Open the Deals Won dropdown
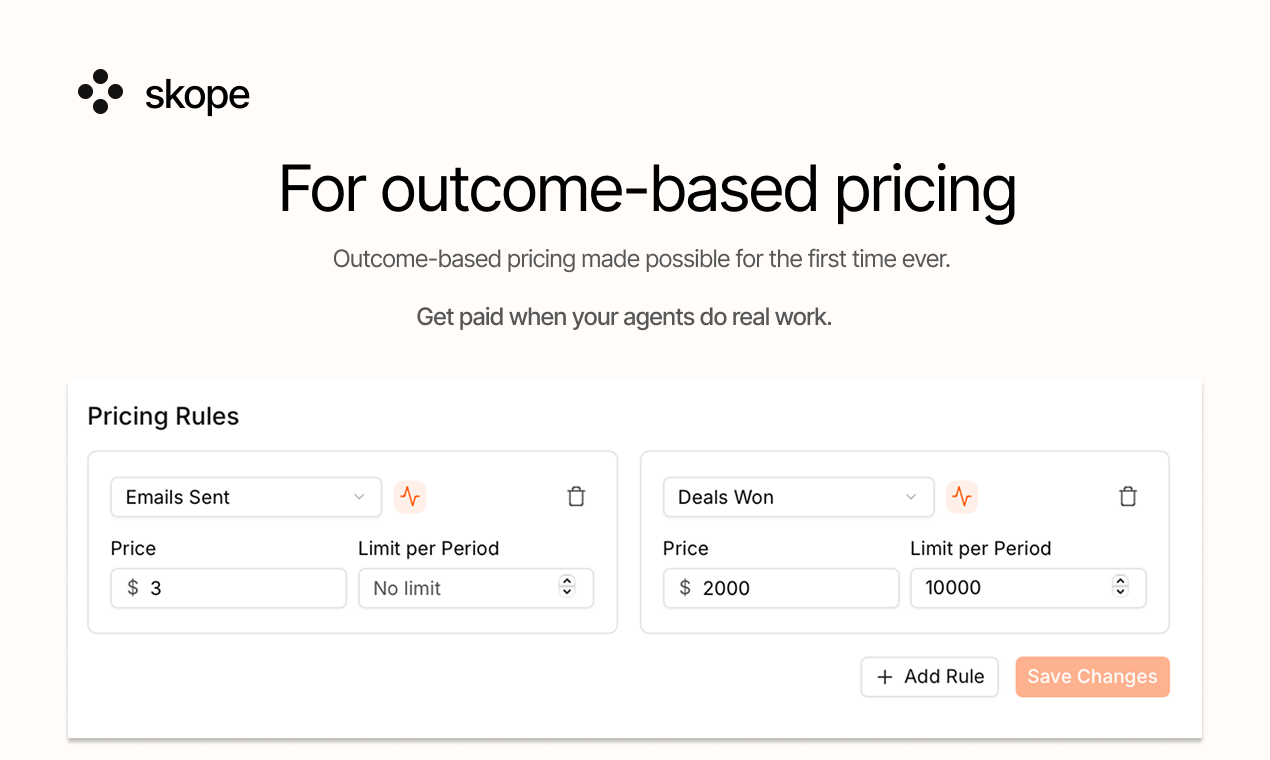Viewport: 1270px width, 760px height. click(798, 497)
